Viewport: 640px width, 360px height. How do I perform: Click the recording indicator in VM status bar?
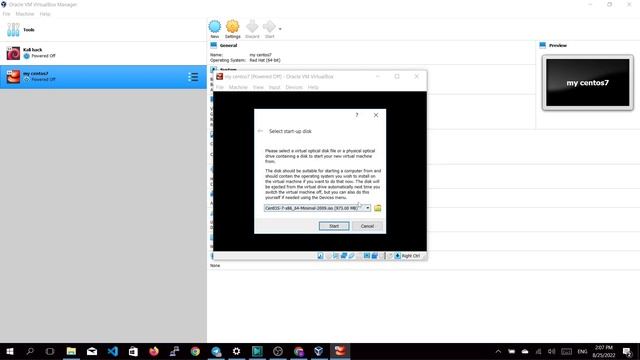click(375, 256)
